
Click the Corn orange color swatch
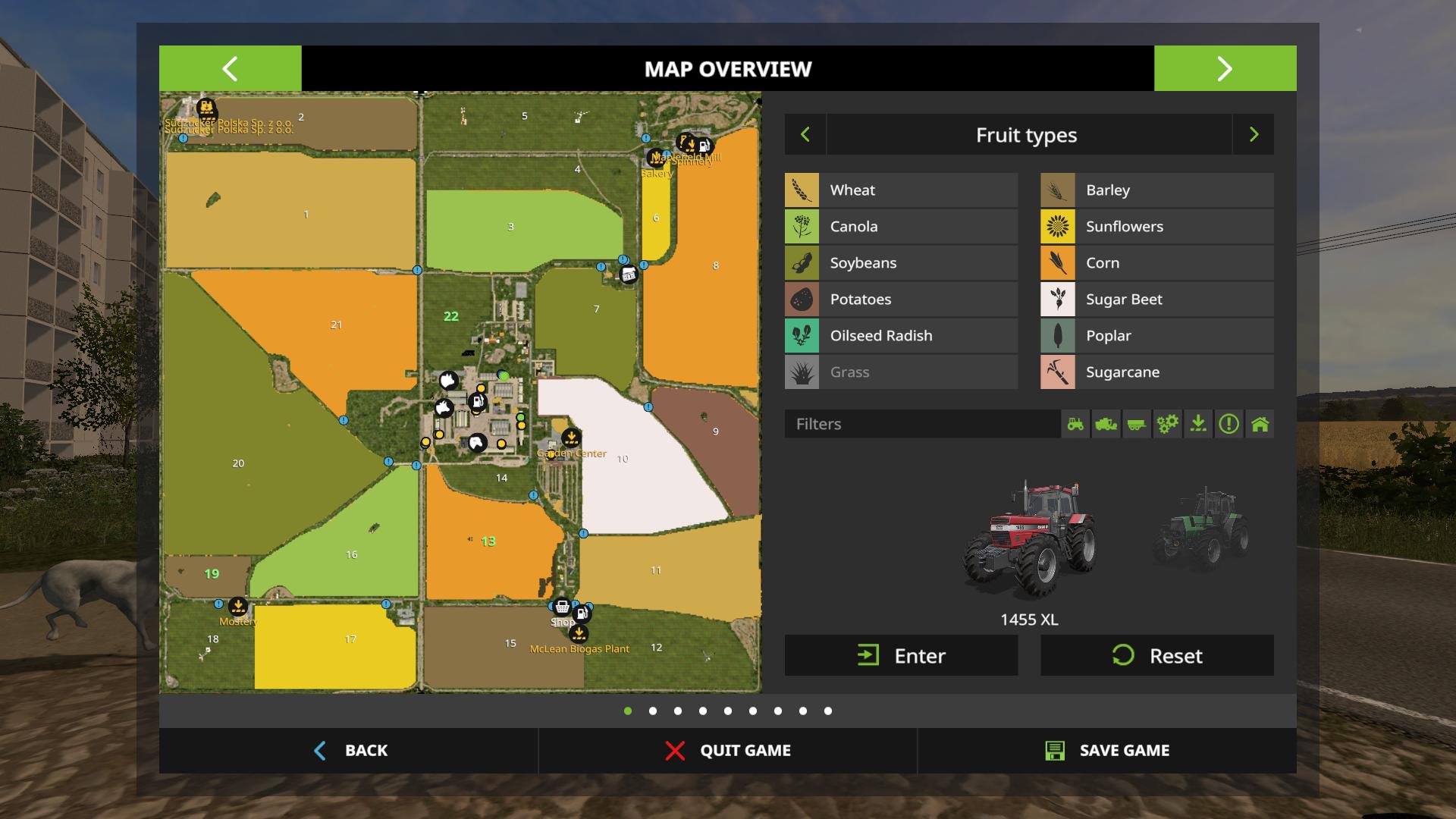click(x=1058, y=263)
